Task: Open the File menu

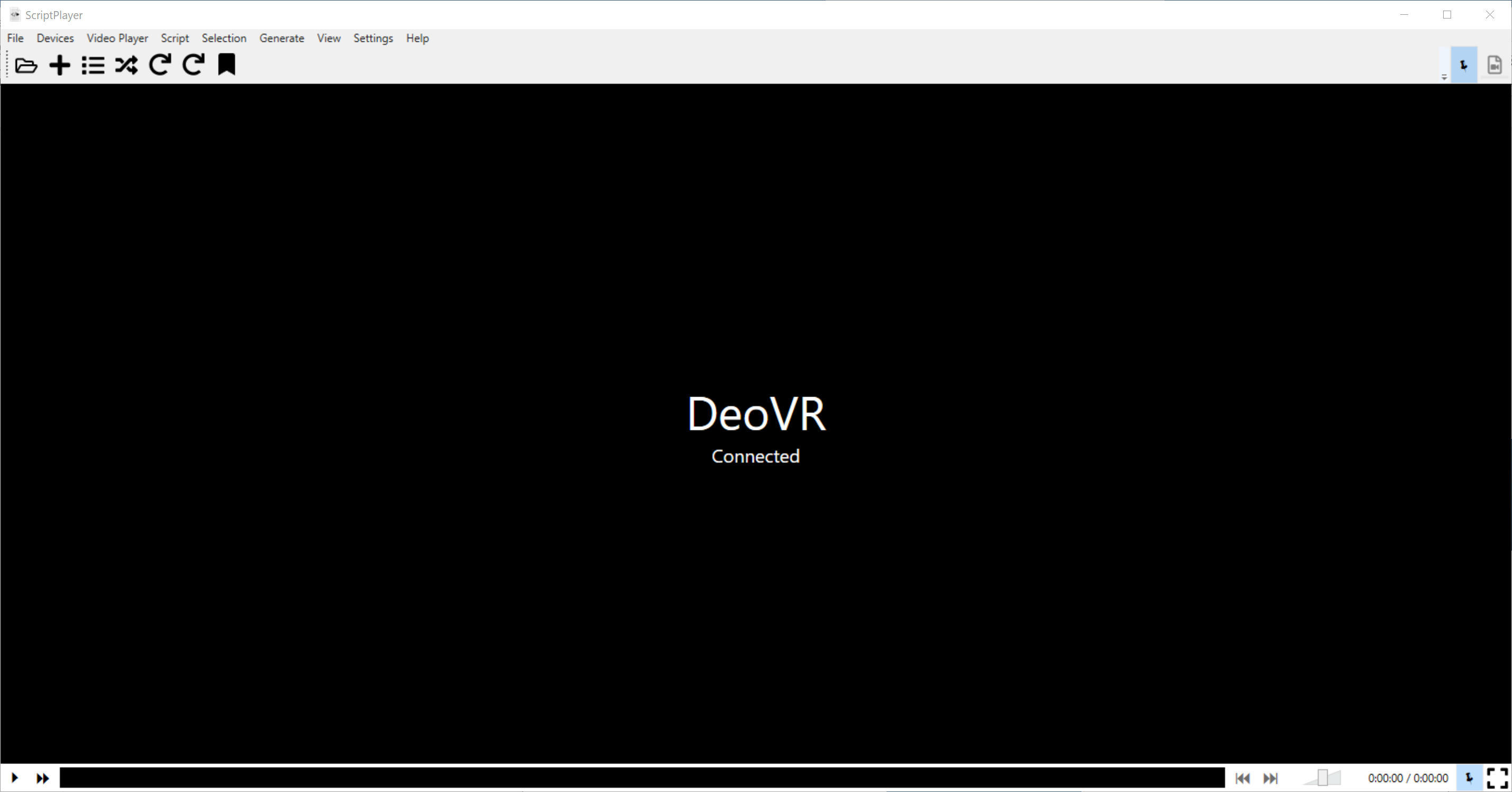Action: 15,38
